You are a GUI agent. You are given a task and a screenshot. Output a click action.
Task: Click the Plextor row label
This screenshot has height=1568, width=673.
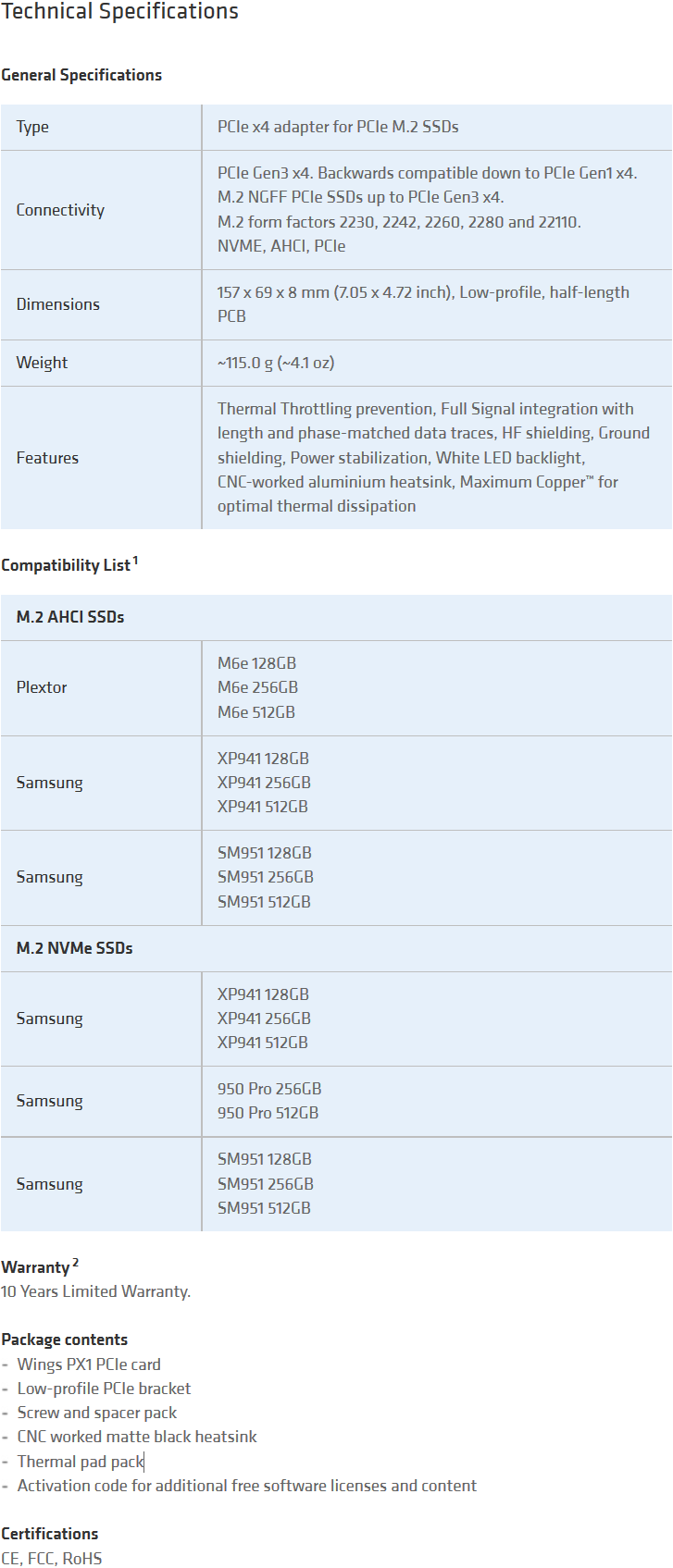coord(42,687)
